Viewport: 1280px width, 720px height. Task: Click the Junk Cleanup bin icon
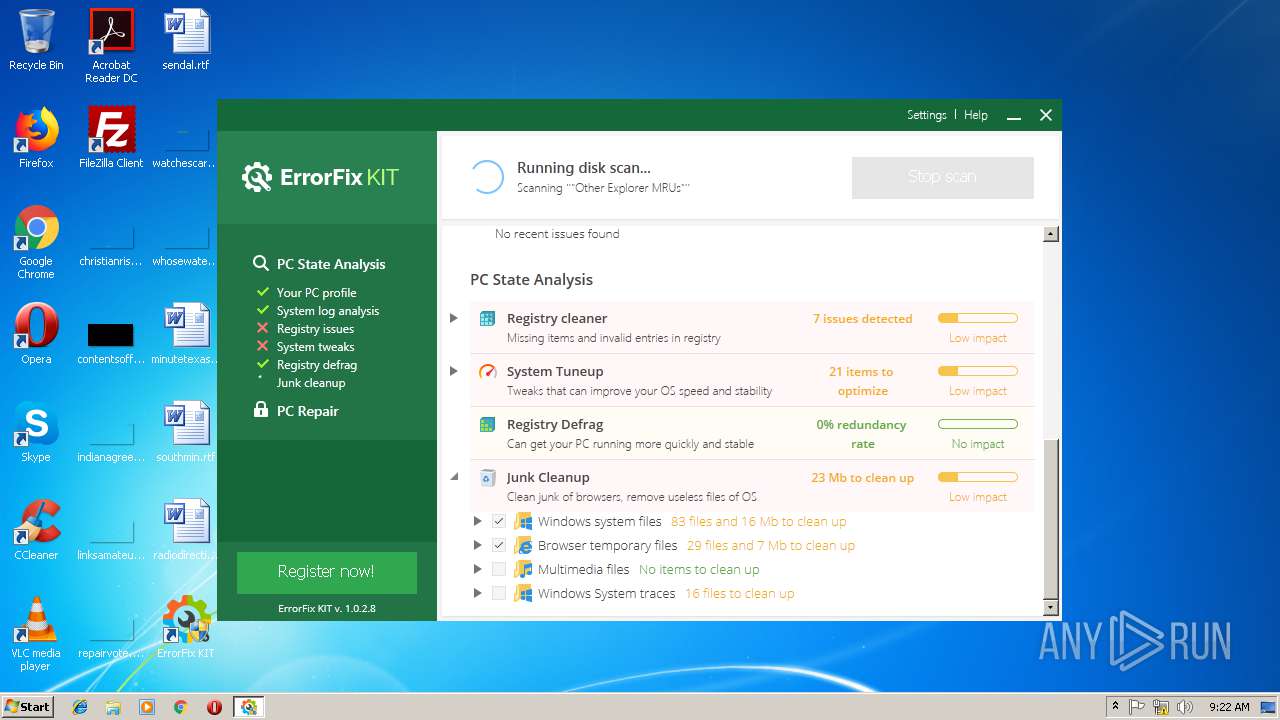point(487,478)
